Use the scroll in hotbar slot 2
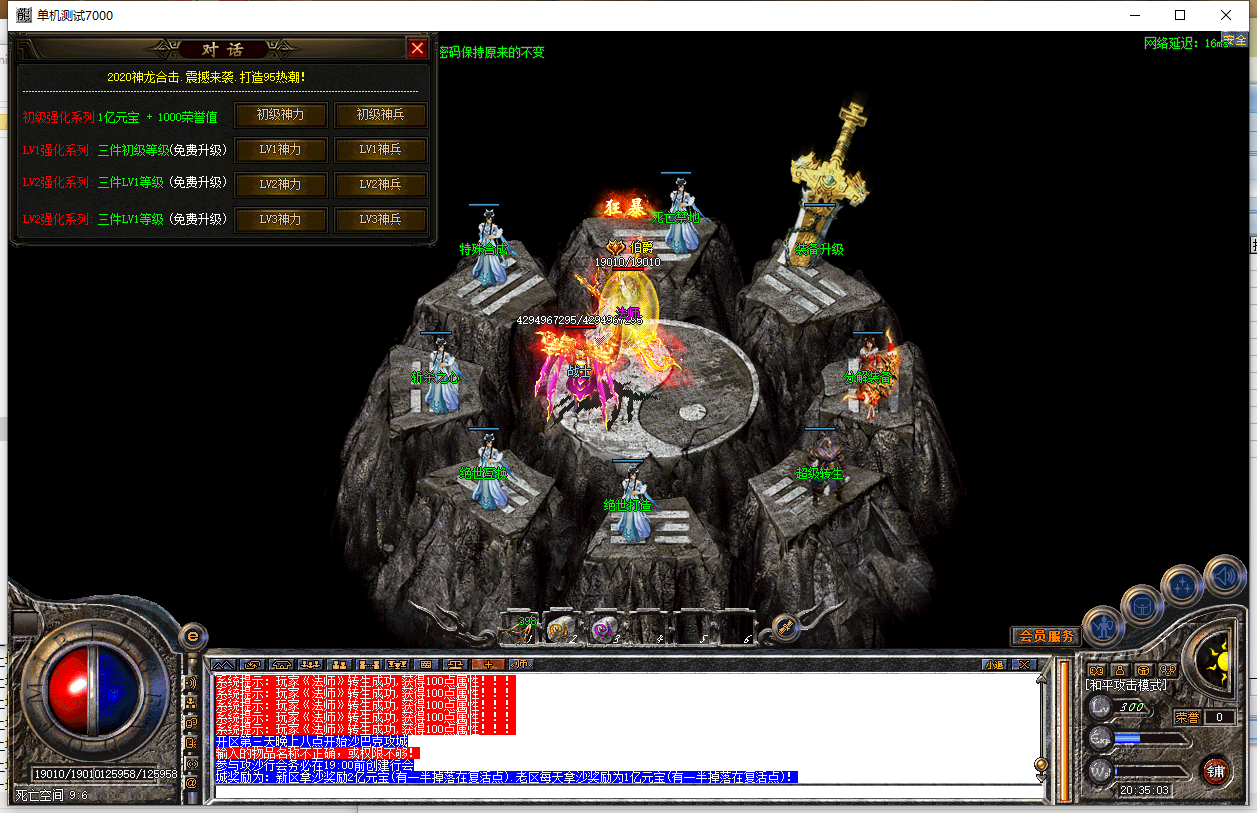The width and height of the screenshot is (1257, 813). [561, 629]
